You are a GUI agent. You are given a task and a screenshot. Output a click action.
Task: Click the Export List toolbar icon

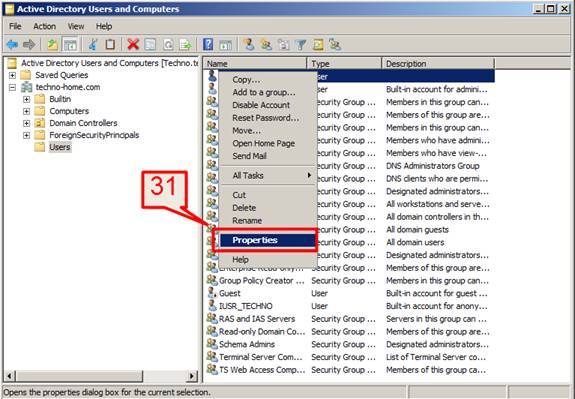tap(186, 45)
